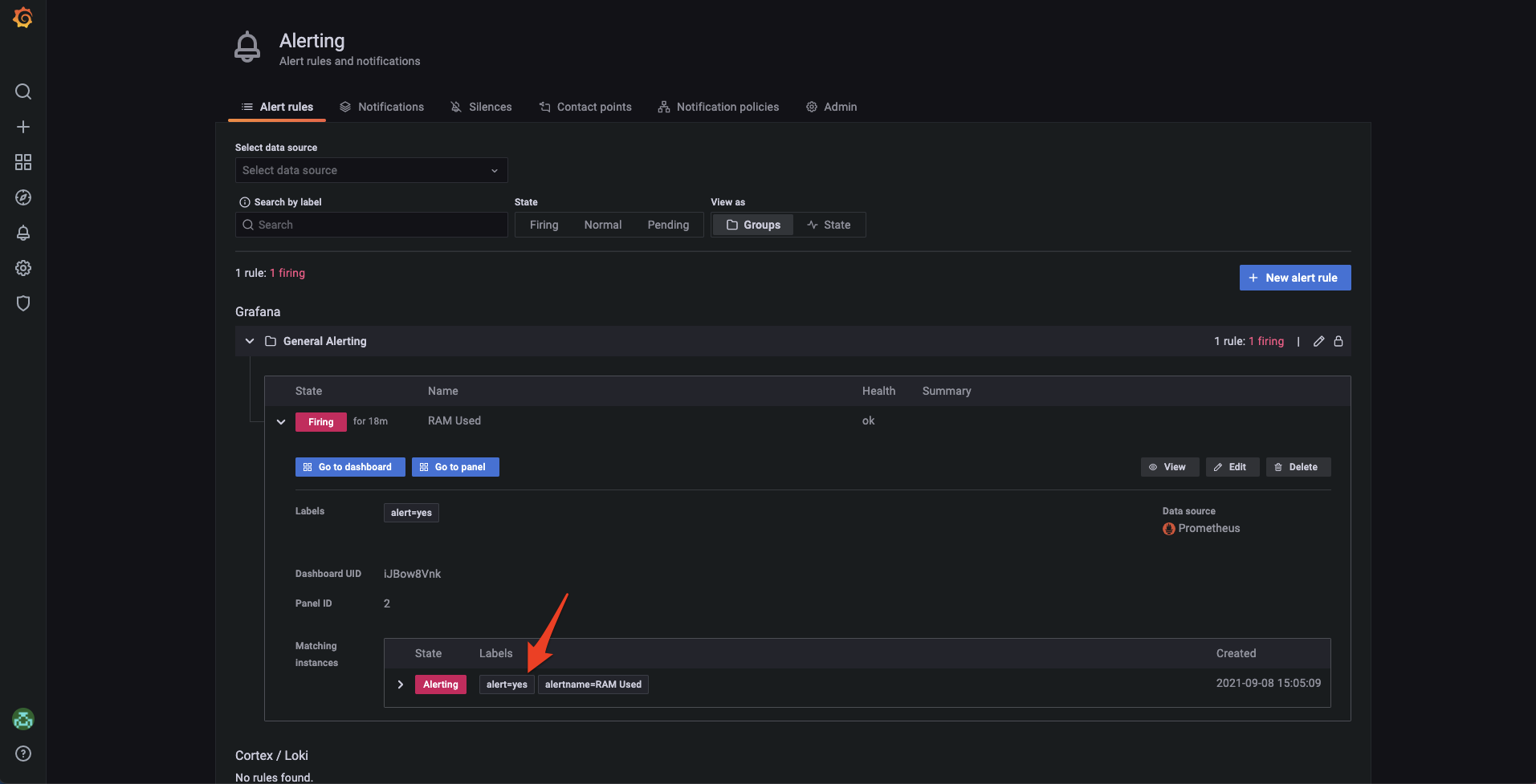Switch to the Notifications tab
The height and width of the screenshot is (784, 1536).
pyautogui.click(x=391, y=106)
